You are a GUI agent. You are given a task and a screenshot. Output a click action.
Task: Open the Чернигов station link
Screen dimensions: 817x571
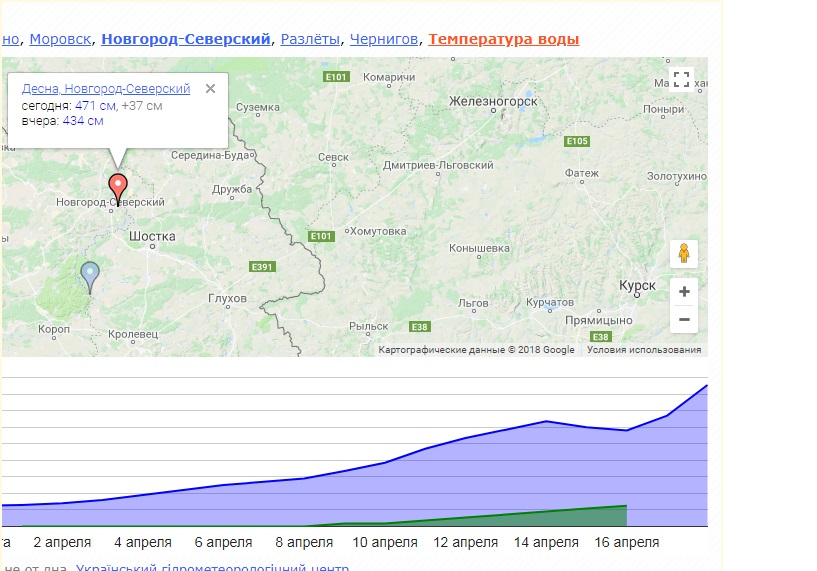(x=384, y=39)
